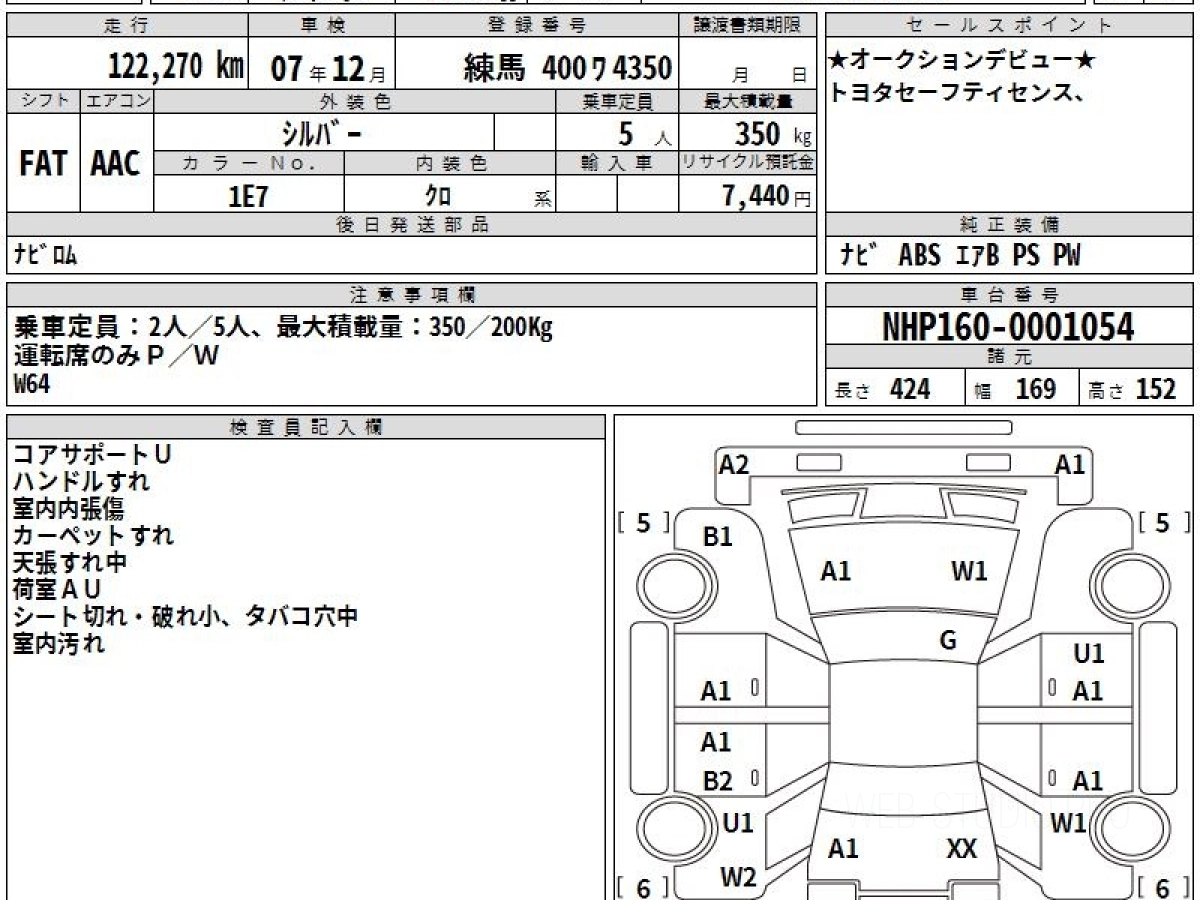Click the セールスポイント header
Screen dimensions: 1200x900
[1009, 26]
